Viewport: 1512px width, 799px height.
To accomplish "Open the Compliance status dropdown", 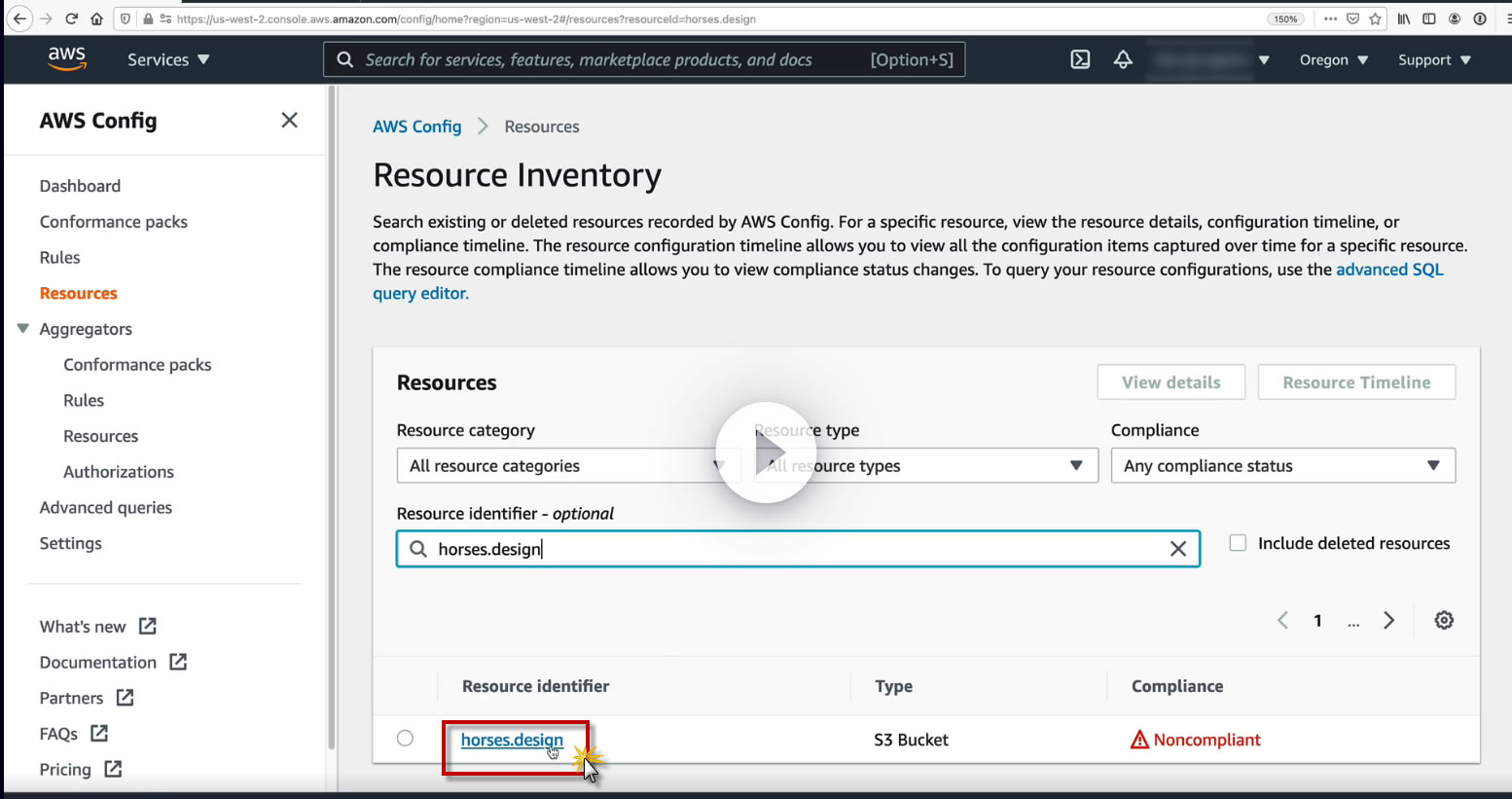I will point(1282,465).
